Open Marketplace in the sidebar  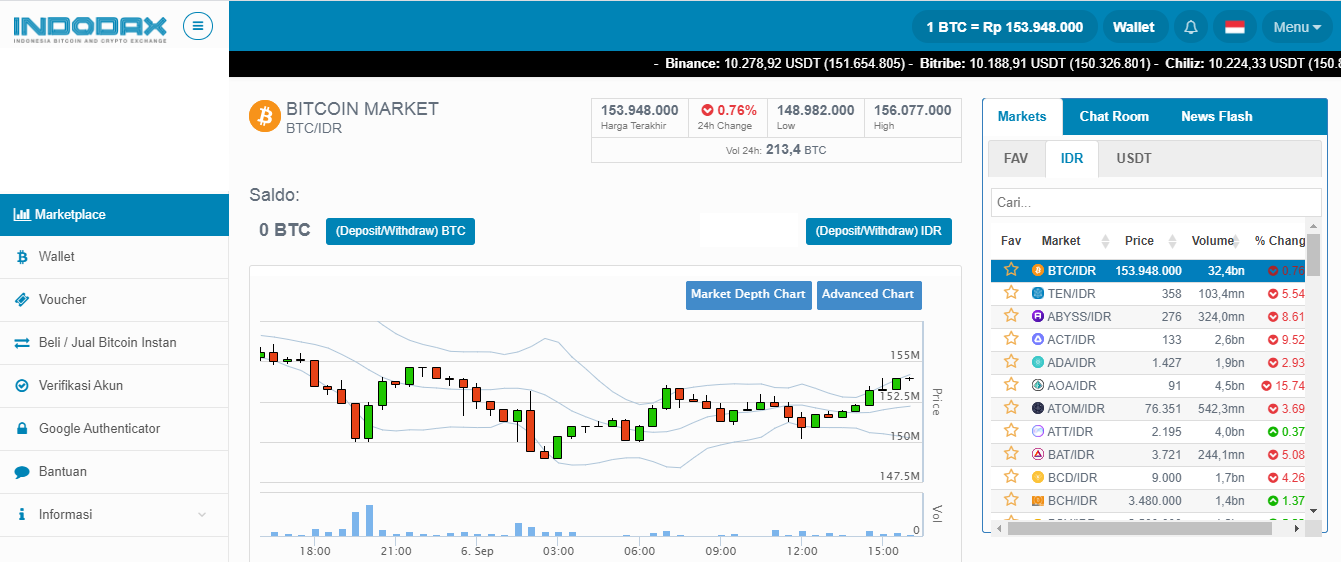(114, 215)
